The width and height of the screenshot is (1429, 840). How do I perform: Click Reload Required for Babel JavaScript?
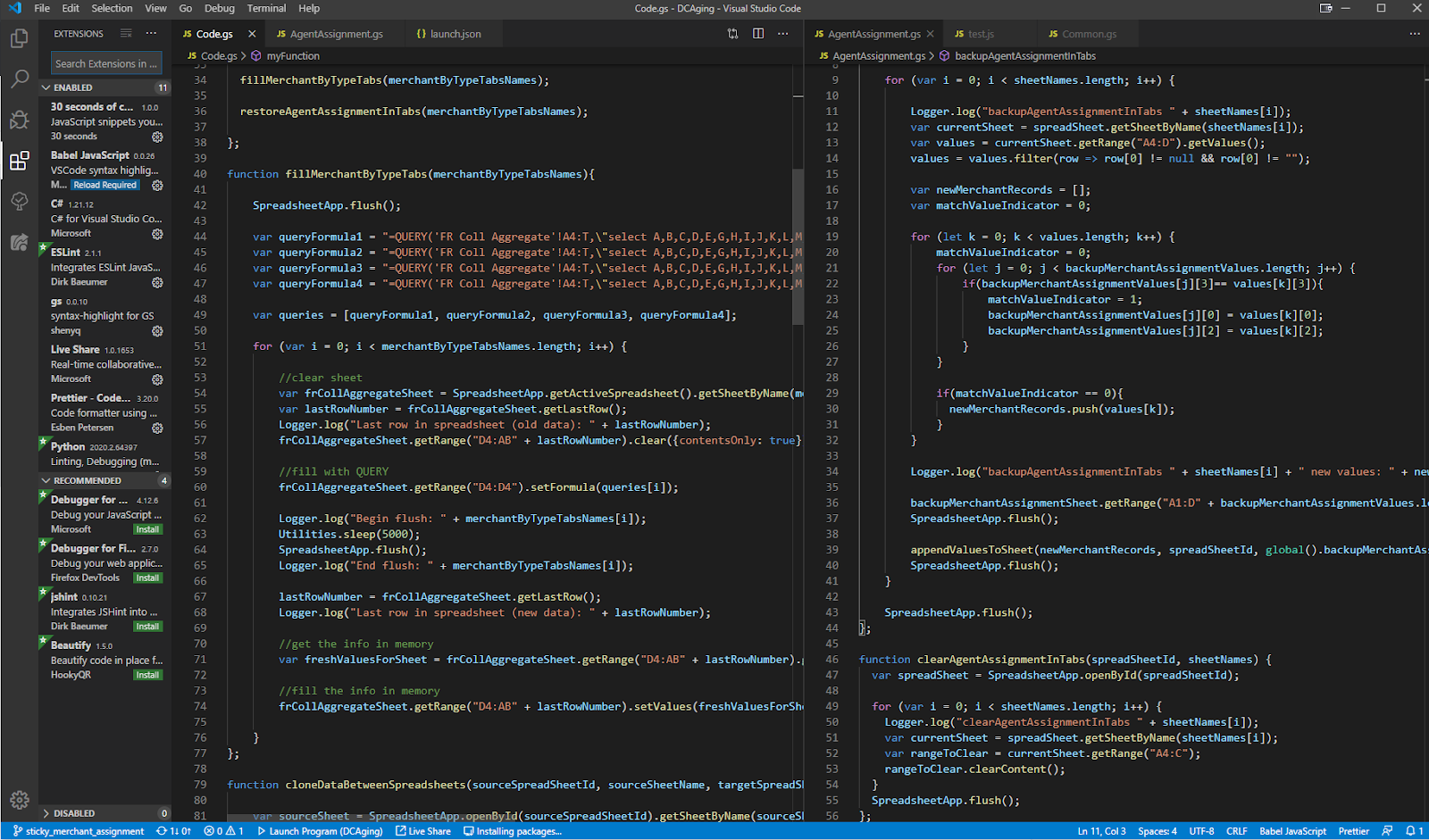105,186
